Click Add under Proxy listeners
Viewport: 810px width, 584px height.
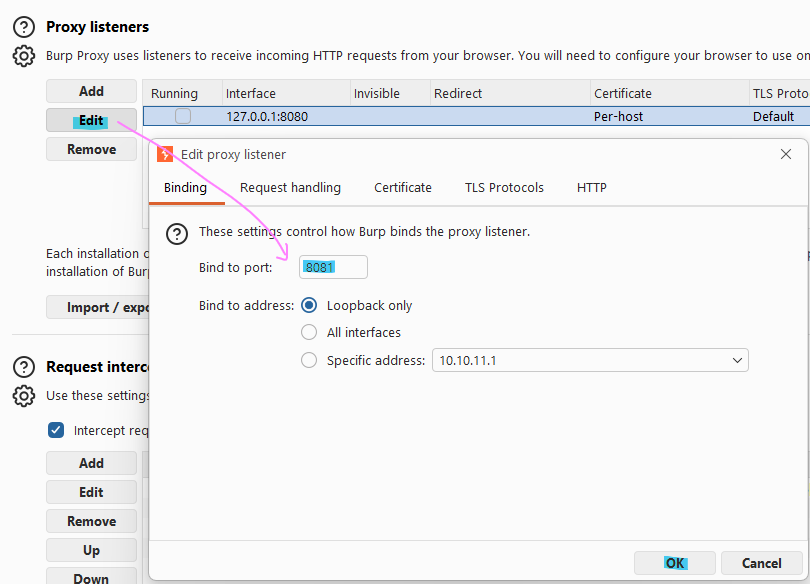(91, 91)
